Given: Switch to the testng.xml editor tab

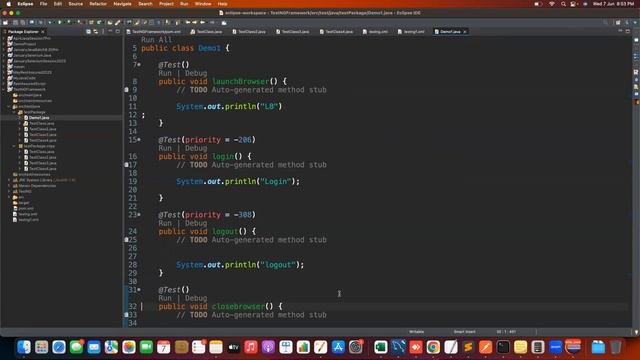Looking at the screenshot, I should pyautogui.click(x=375, y=31).
